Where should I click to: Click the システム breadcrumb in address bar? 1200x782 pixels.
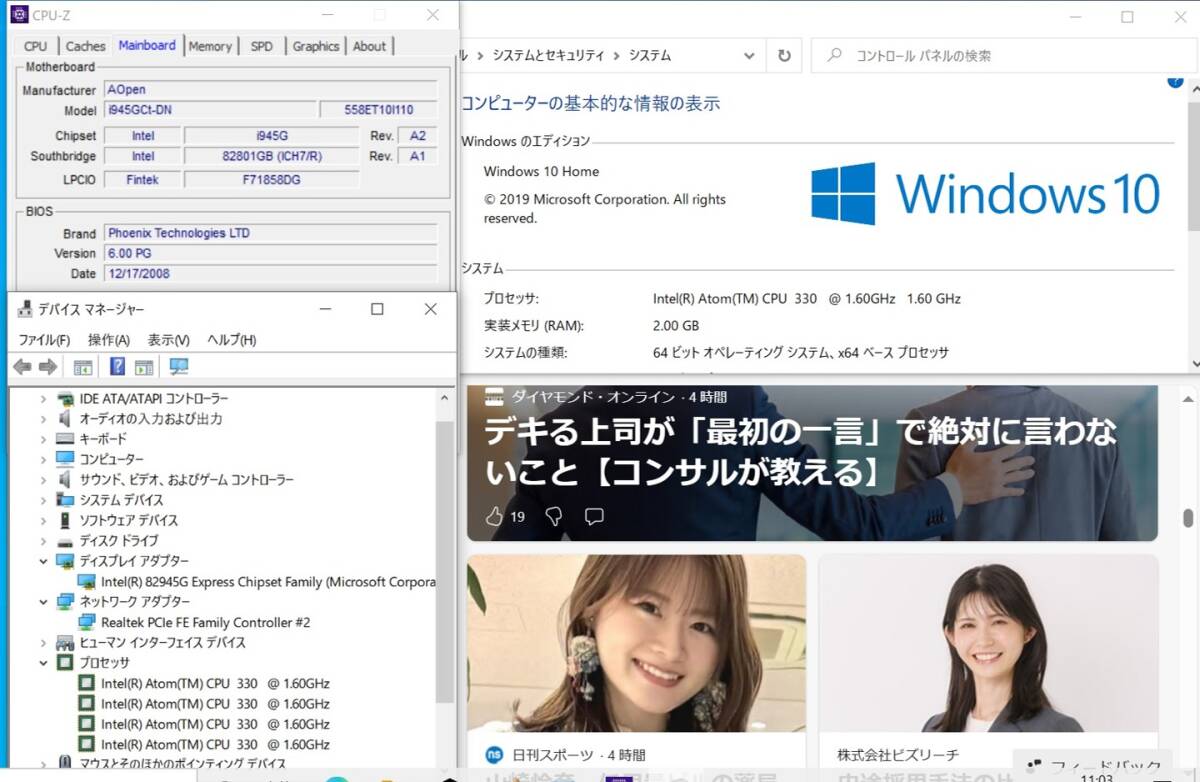coord(650,56)
